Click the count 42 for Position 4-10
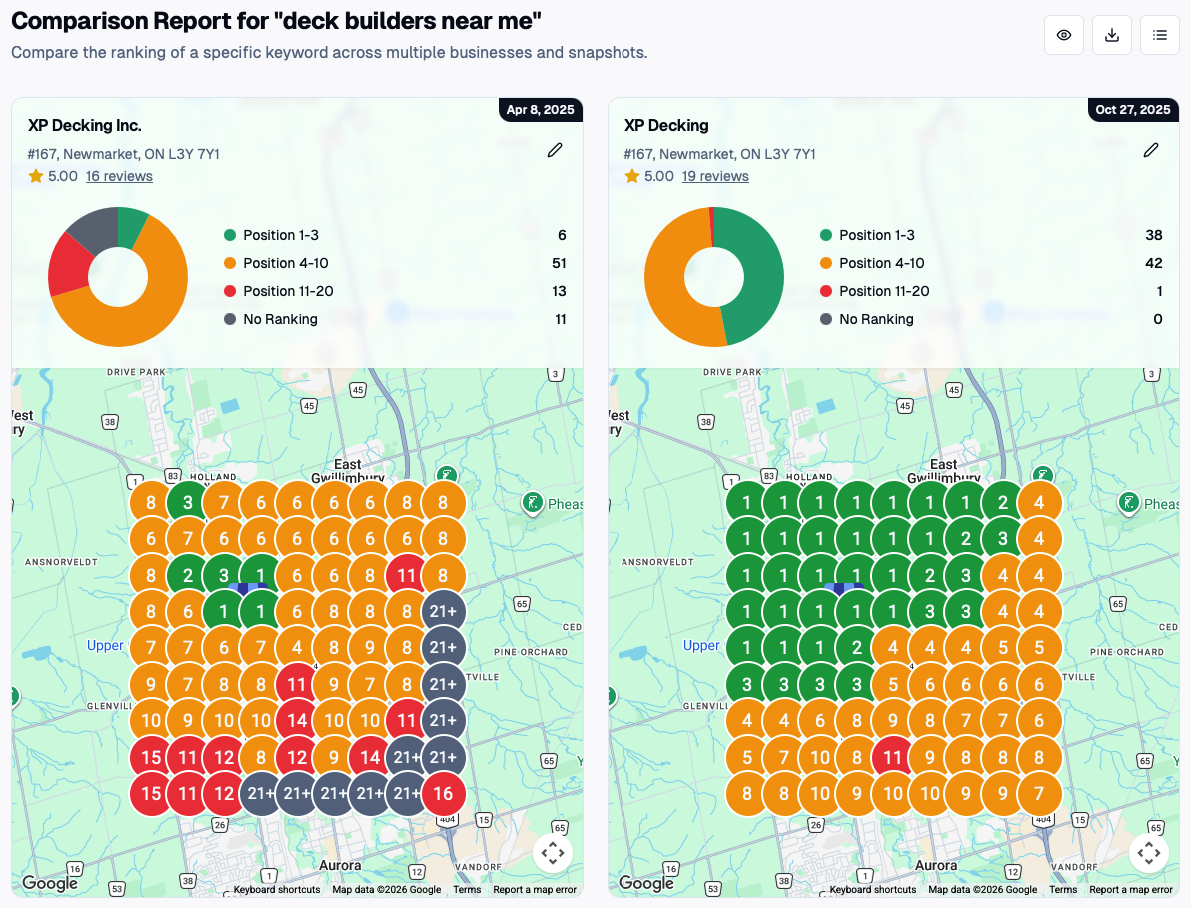This screenshot has height=908, width=1191. click(1154, 264)
